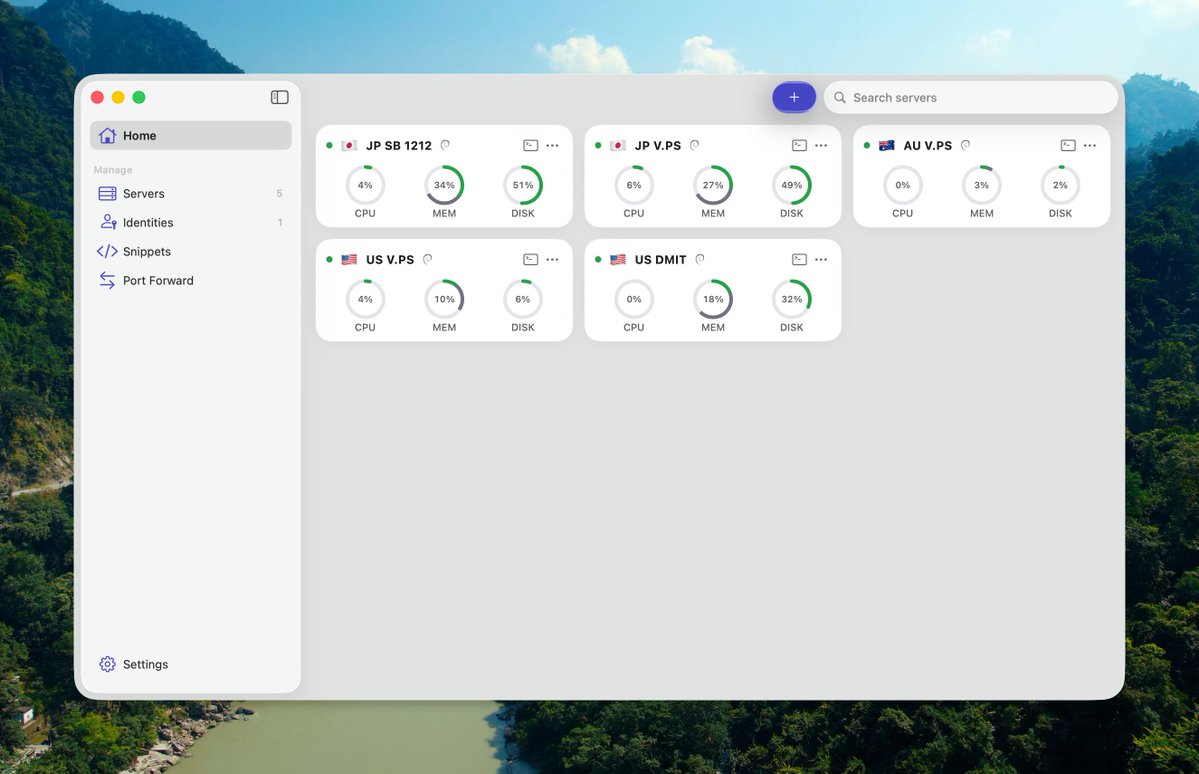Image resolution: width=1199 pixels, height=774 pixels.
Task: Click the Australia flag on AU V.PS
Action: [887, 145]
